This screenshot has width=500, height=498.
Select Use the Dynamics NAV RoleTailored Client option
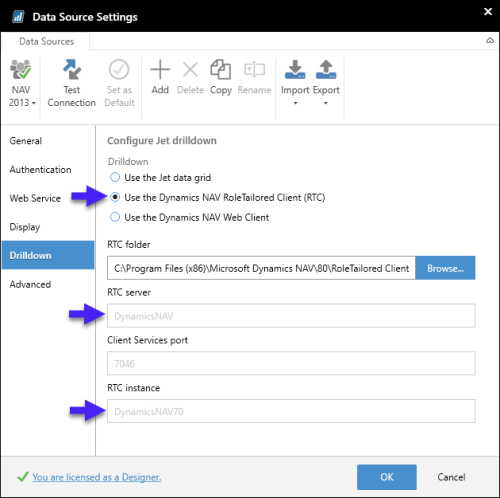(115, 197)
